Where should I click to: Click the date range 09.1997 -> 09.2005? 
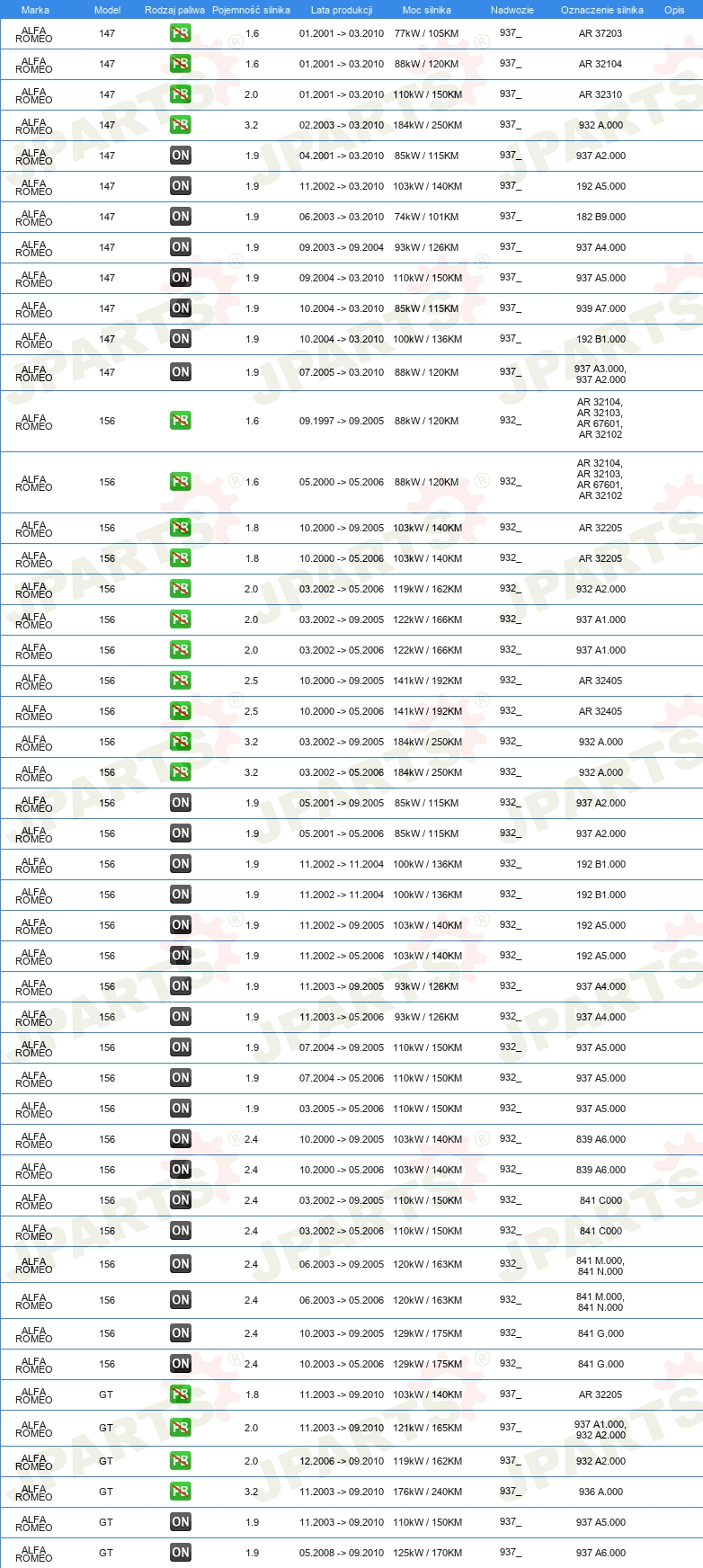(342, 421)
